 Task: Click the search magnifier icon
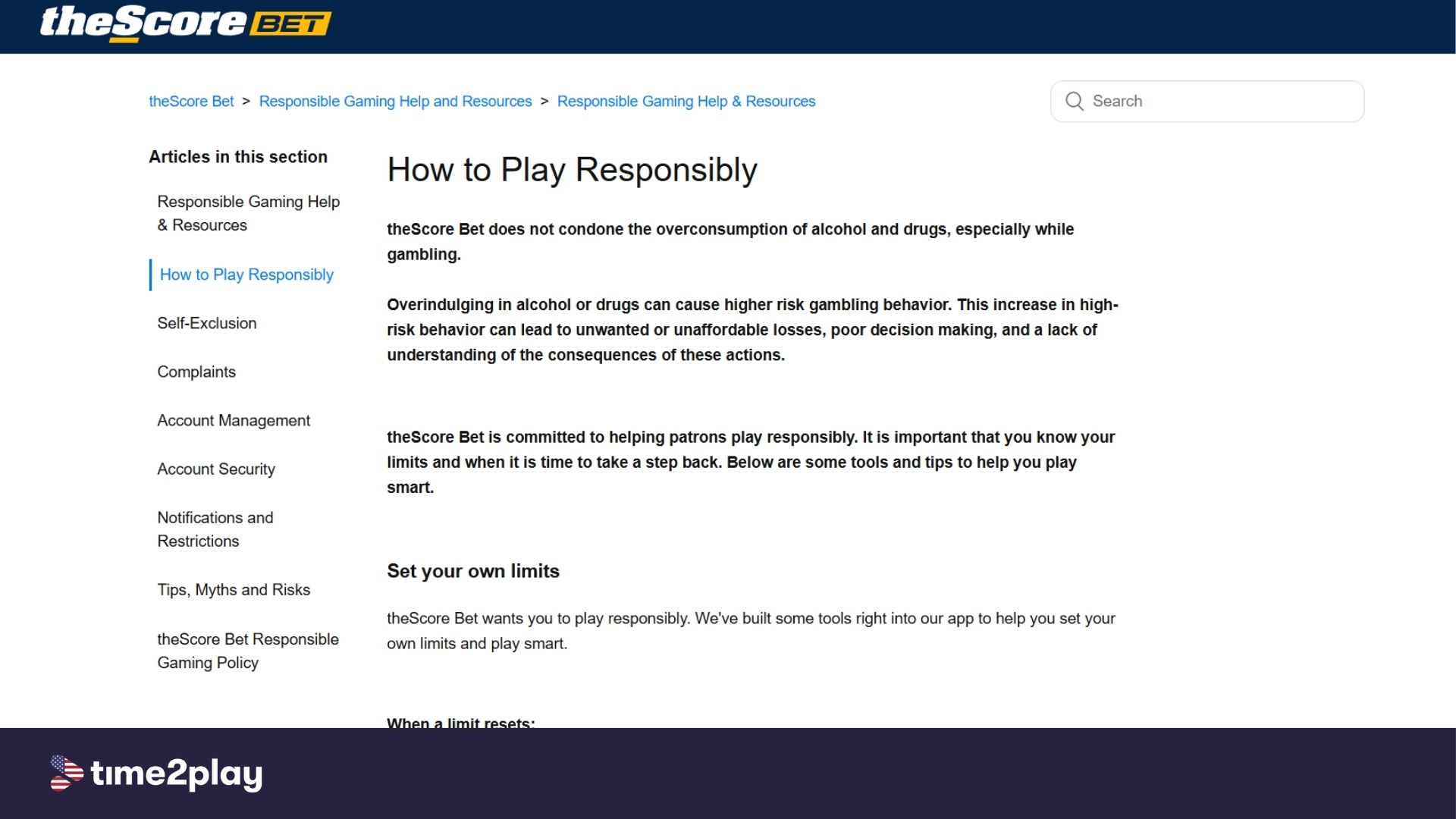pyautogui.click(x=1074, y=102)
